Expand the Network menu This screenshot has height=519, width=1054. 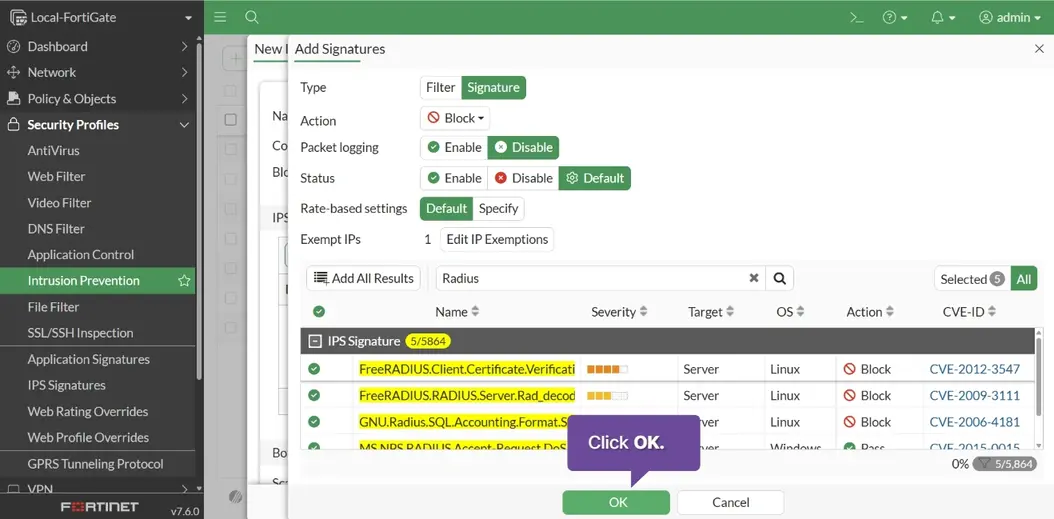coord(98,73)
